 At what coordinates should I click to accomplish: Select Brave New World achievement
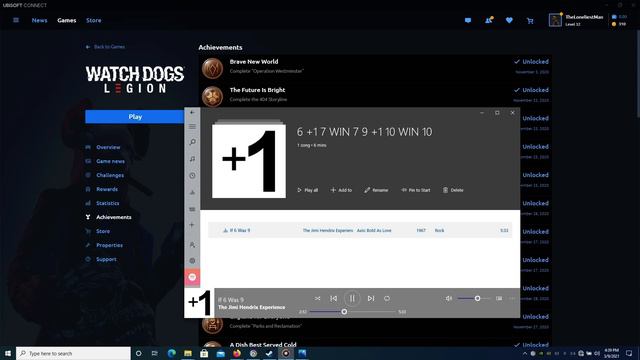[375, 68]
